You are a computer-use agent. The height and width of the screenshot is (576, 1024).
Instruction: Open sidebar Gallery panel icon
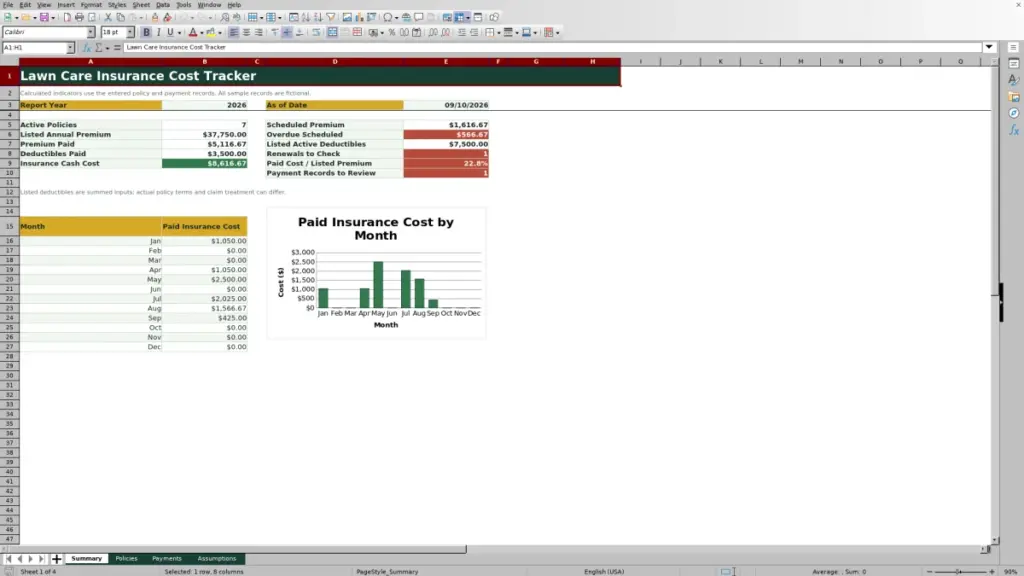(1014, 97)
